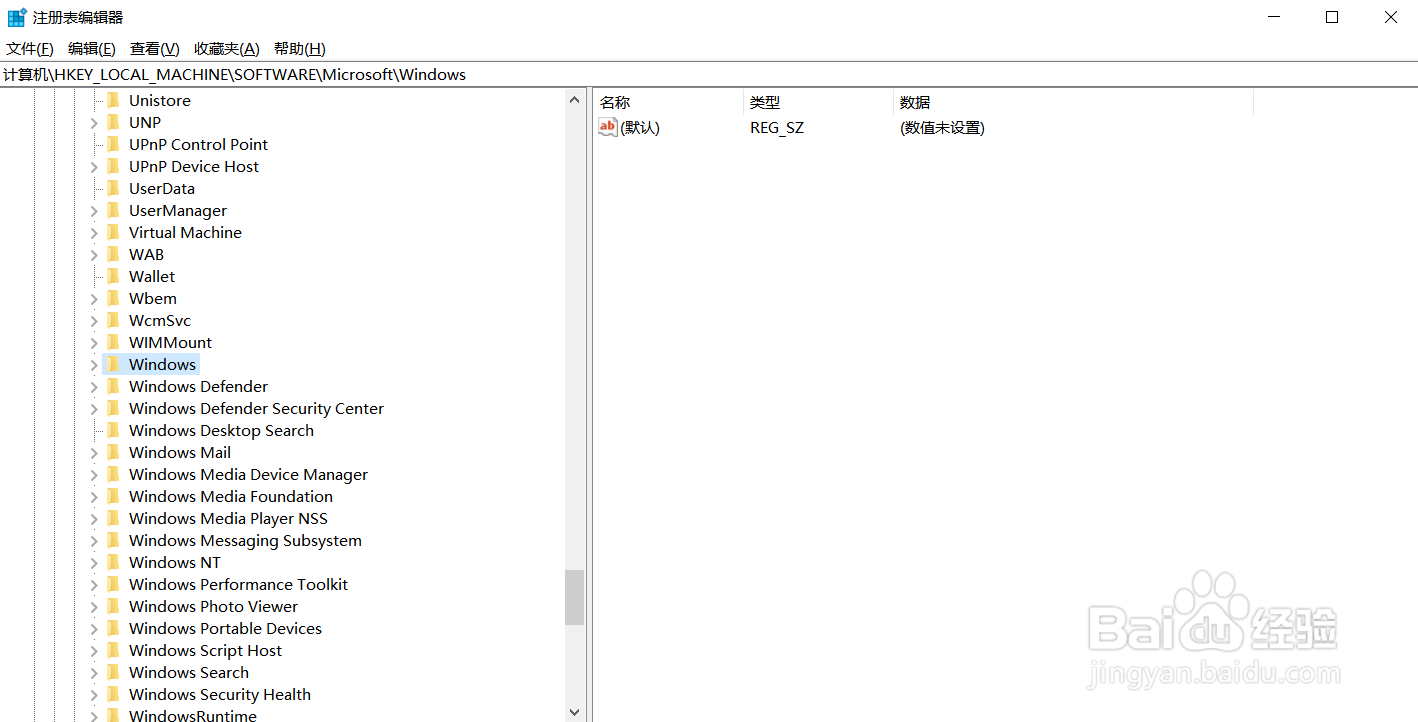Image resolution: width=1418 pixels, height=722 pixels.
Task: Select the Windows Mail folder icon
Action: tap(113, 452)
